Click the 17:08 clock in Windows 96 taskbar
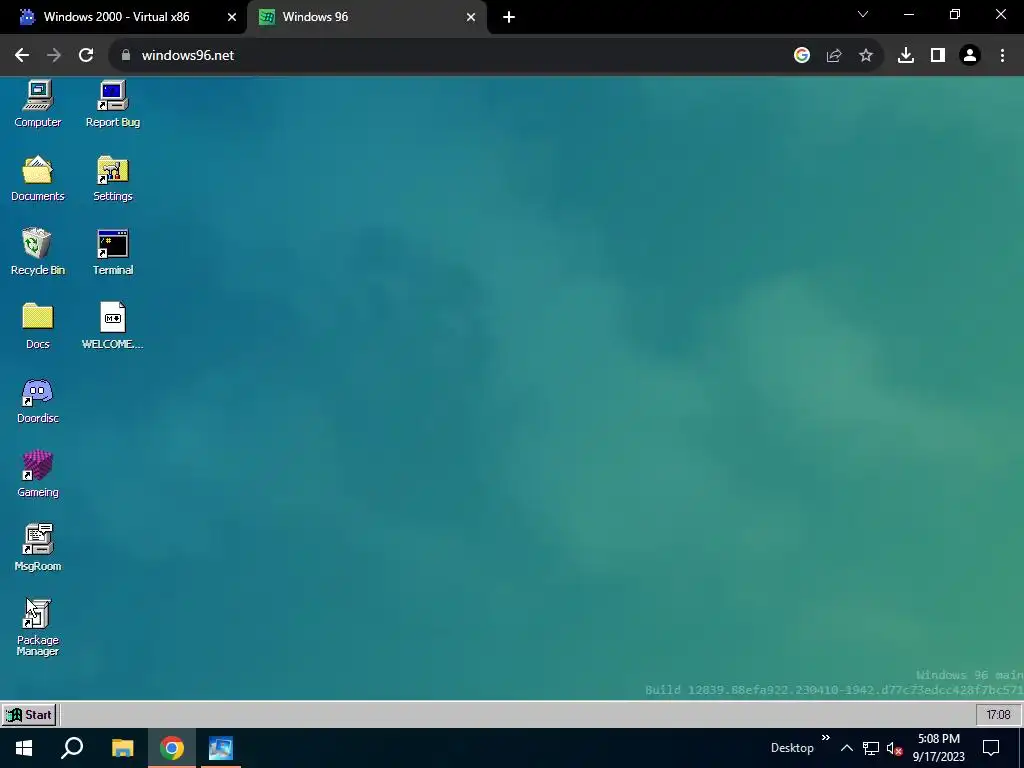Image resolution: width=1024 pixels, height=768 pixels. (998, 714)
